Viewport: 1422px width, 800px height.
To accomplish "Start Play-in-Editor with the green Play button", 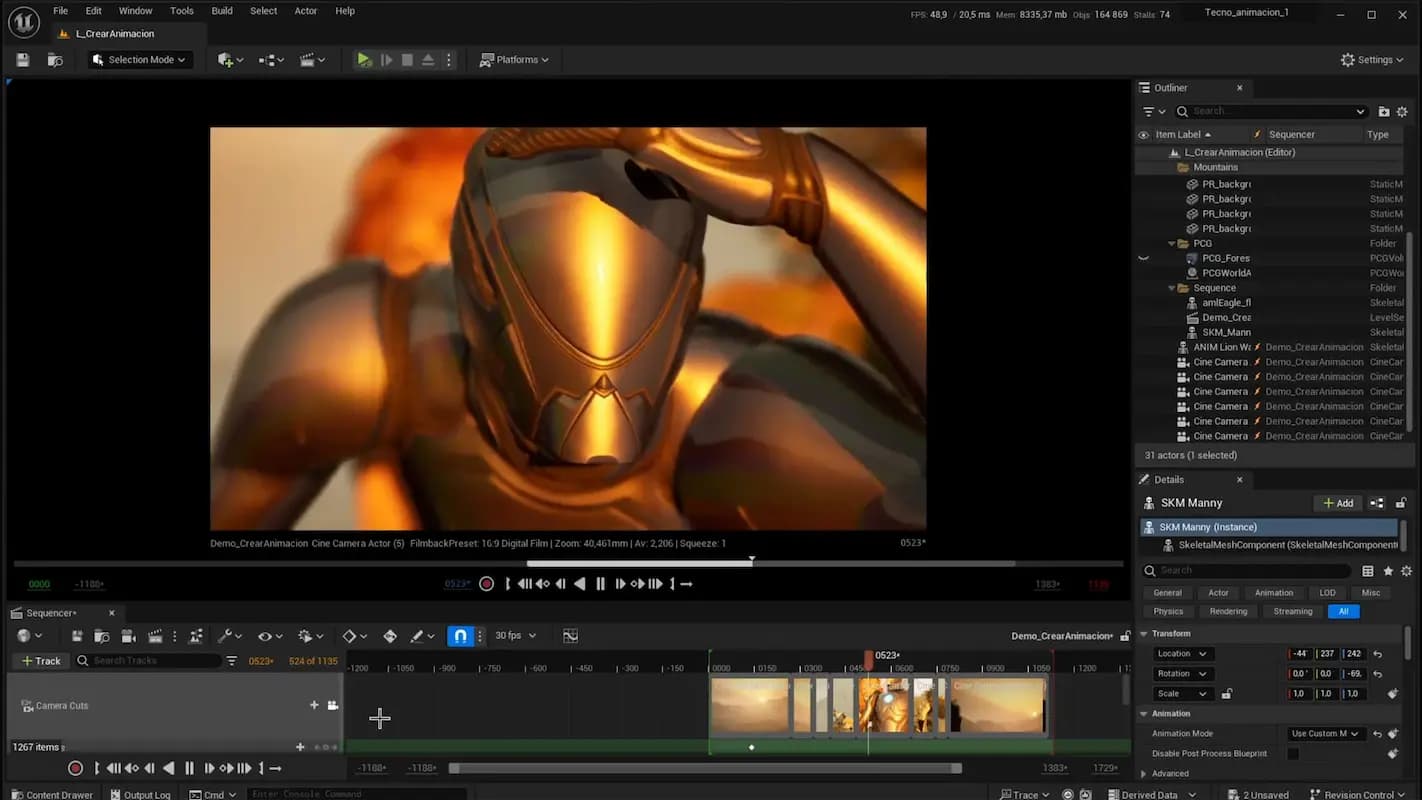I will tap(364, 60).
